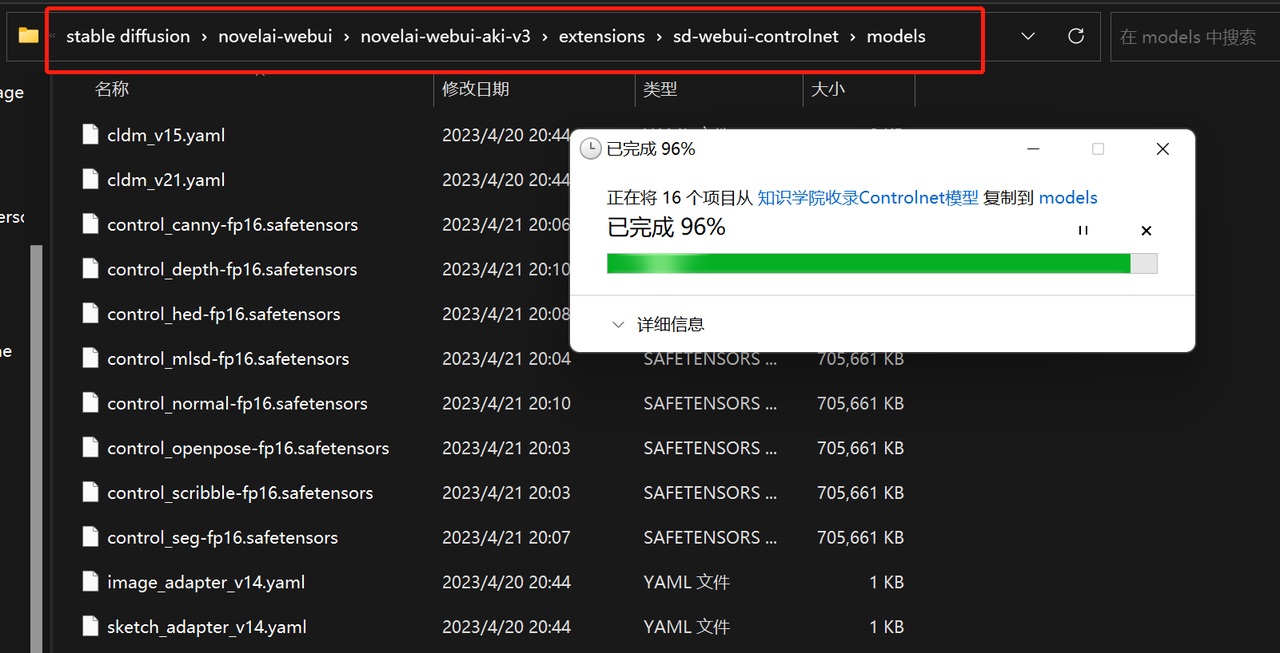Select the control_openpose-fp16.safetensors file icon

click(x=91, y=448)
